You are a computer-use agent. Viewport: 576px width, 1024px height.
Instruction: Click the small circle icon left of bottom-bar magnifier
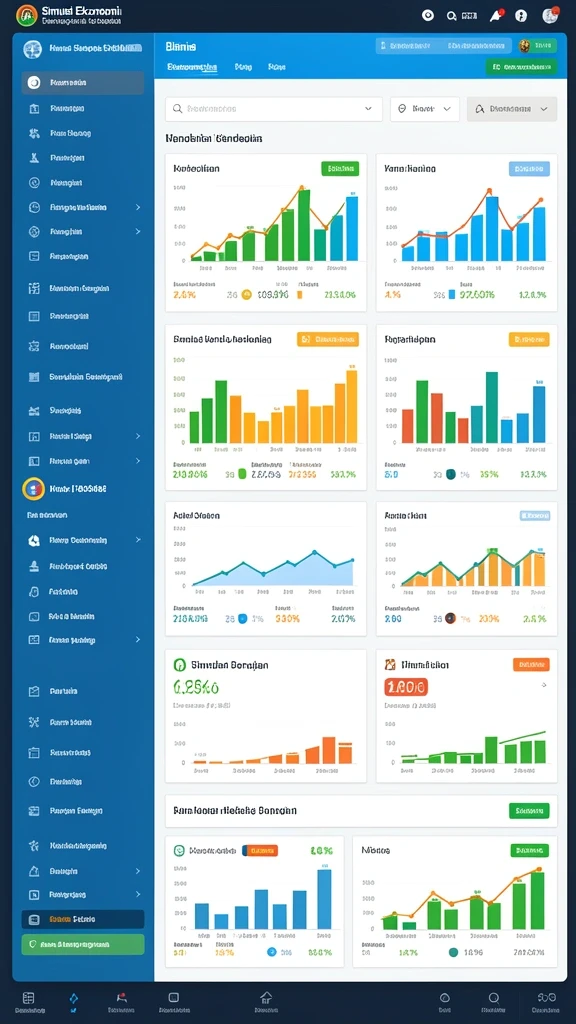(x=445, y=998)
